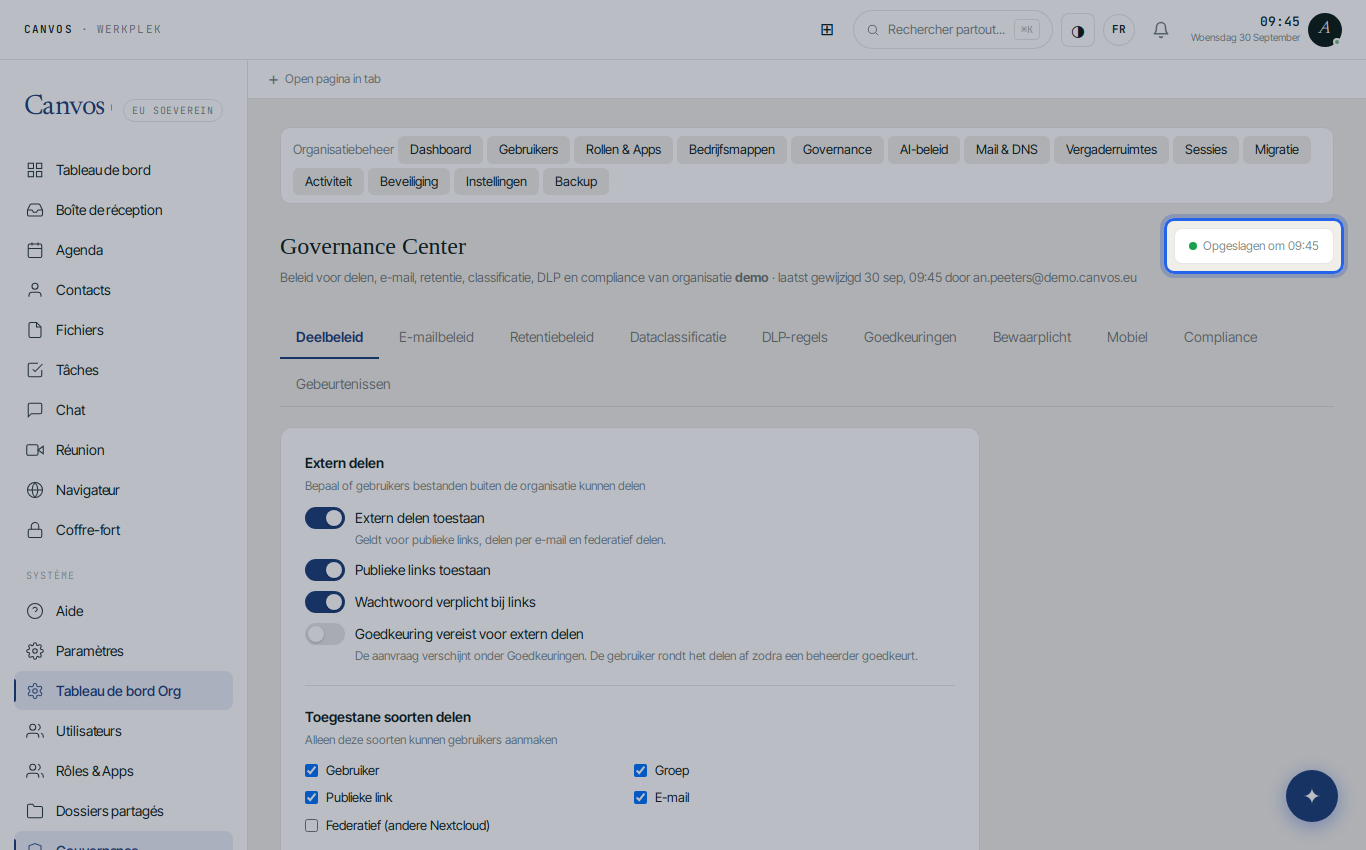
Task: Open the Backup admin section
Action: click(576, 182)
